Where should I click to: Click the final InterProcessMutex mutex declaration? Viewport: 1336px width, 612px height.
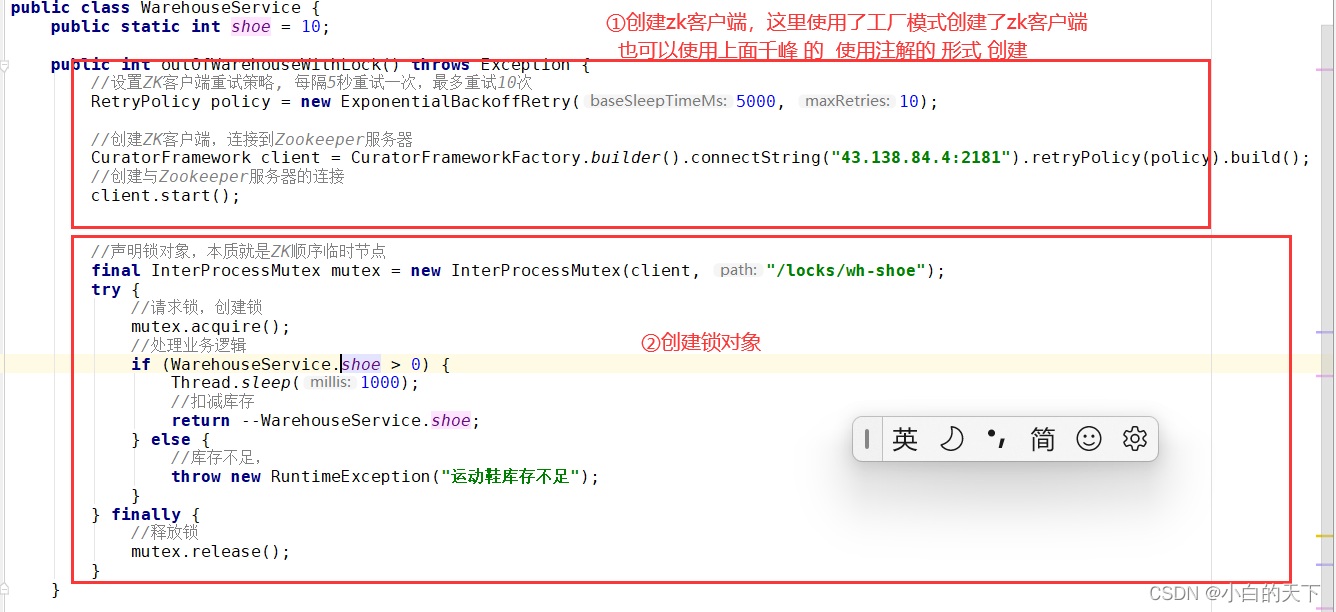(517, 270)
